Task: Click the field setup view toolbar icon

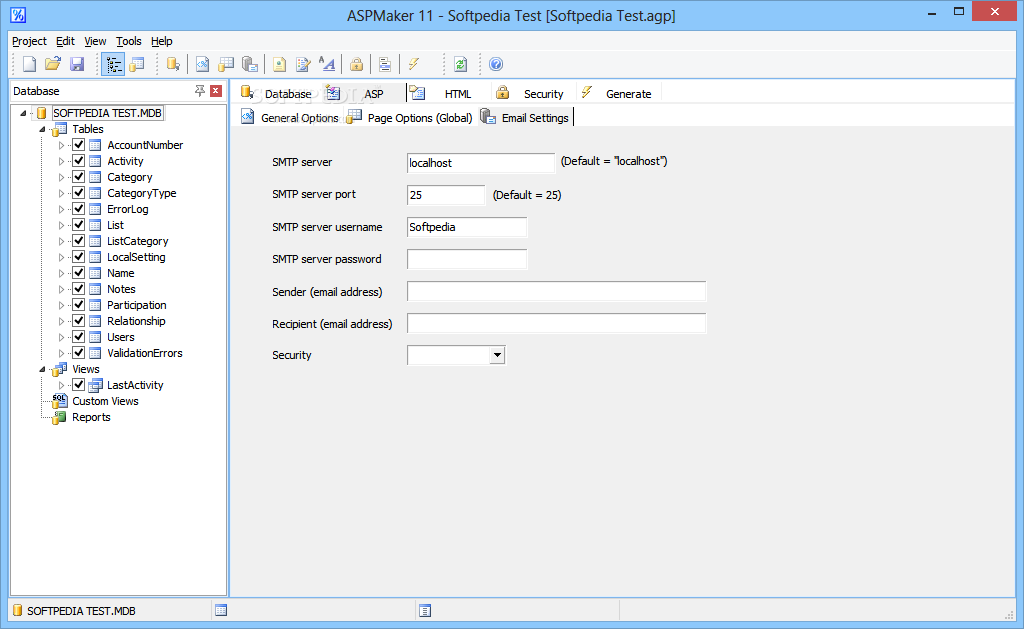Action: coord(136,64)
